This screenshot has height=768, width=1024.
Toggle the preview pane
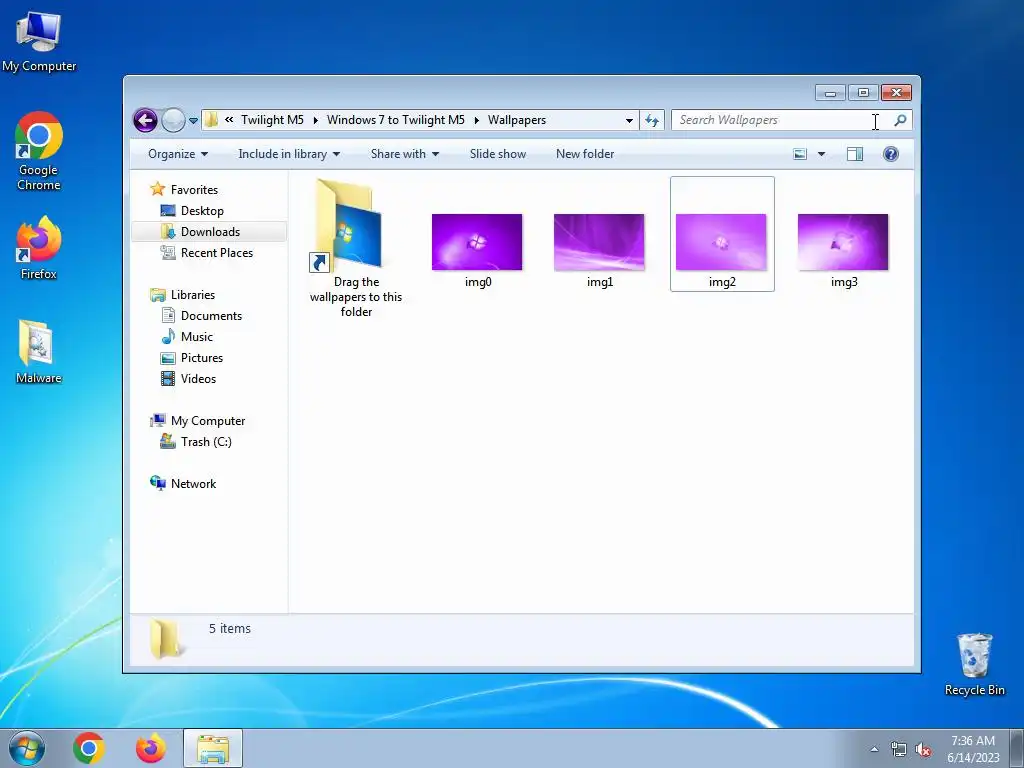pos(855,154)
